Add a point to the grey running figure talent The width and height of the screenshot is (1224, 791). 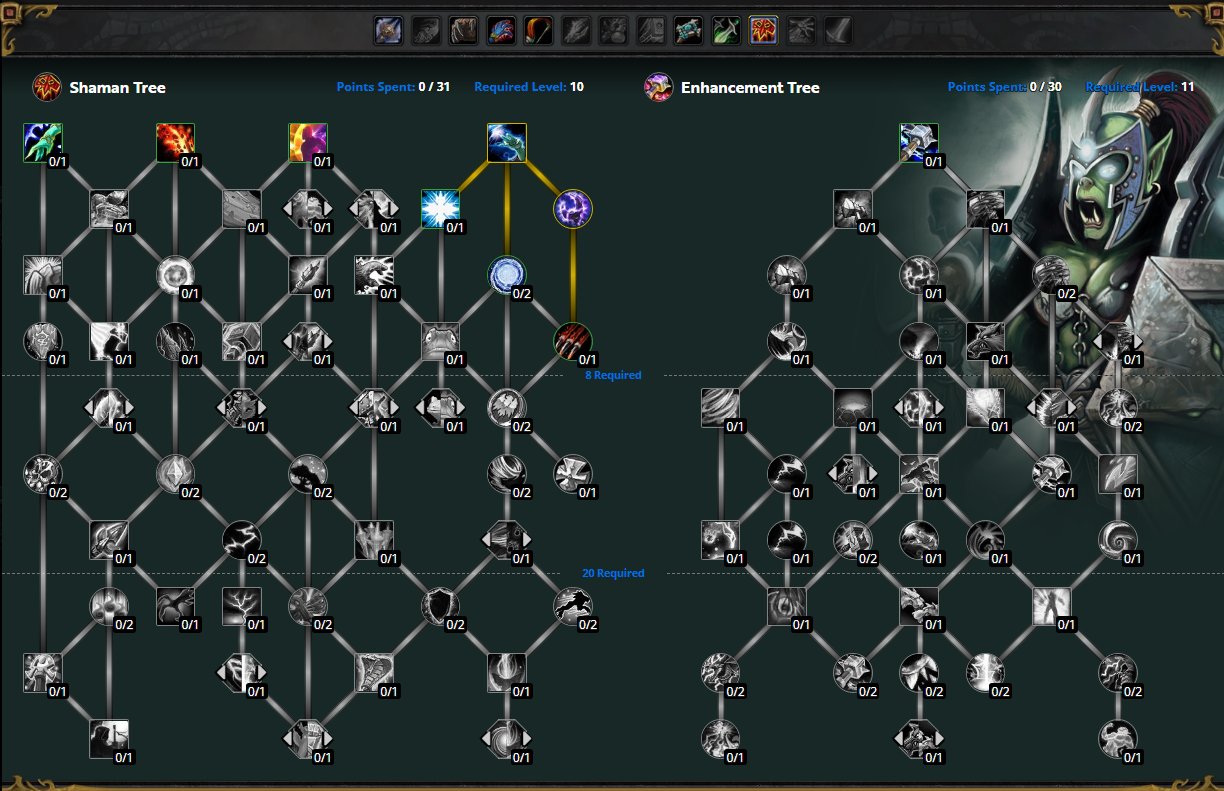pos(573,606)
